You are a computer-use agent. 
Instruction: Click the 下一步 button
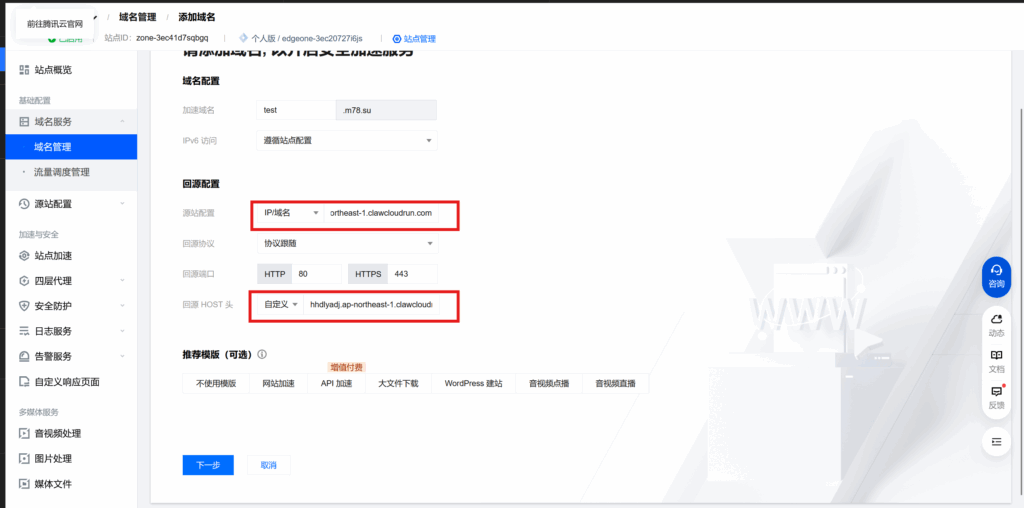(208, 465)
